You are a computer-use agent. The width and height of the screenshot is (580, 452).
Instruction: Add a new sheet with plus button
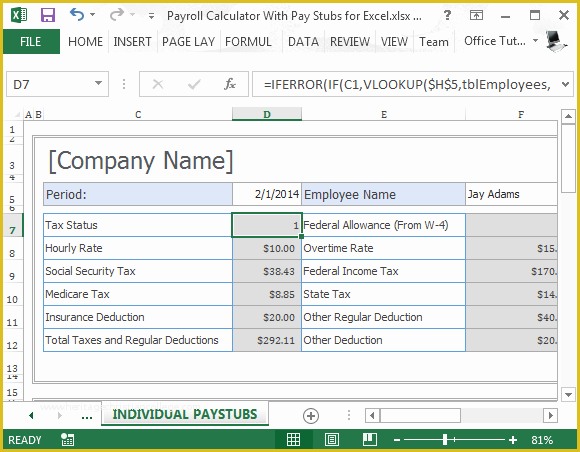(x=311, y=416)
